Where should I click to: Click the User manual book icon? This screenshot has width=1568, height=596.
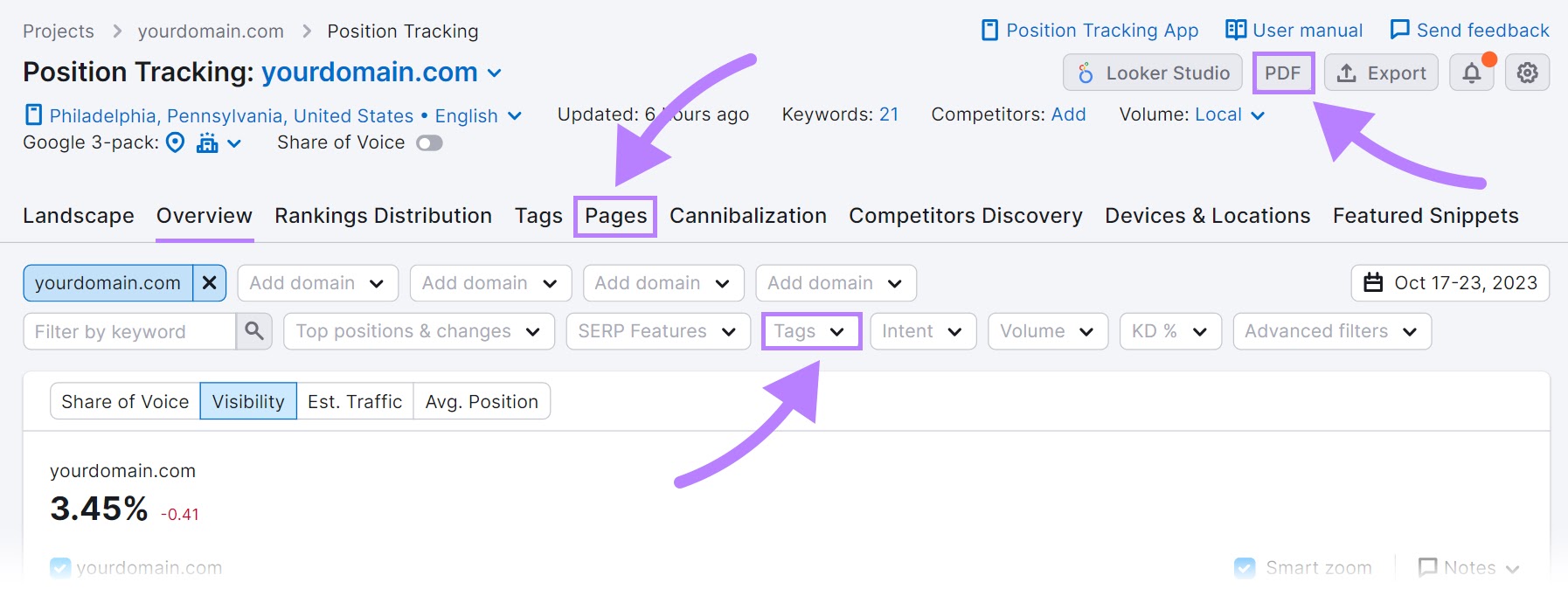point(1236,30)
